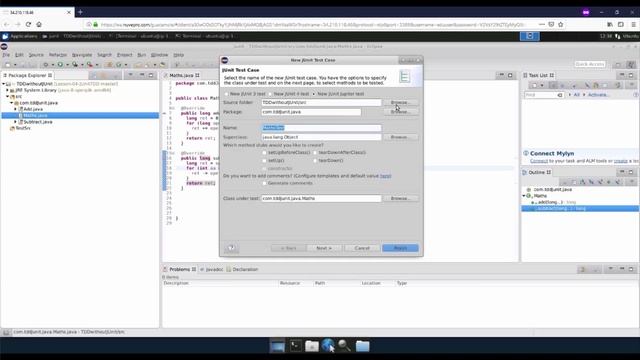This screenshot has height=360, width=640.
Task: Open the Edit menu in Eclipse
Action: [19, 55]
